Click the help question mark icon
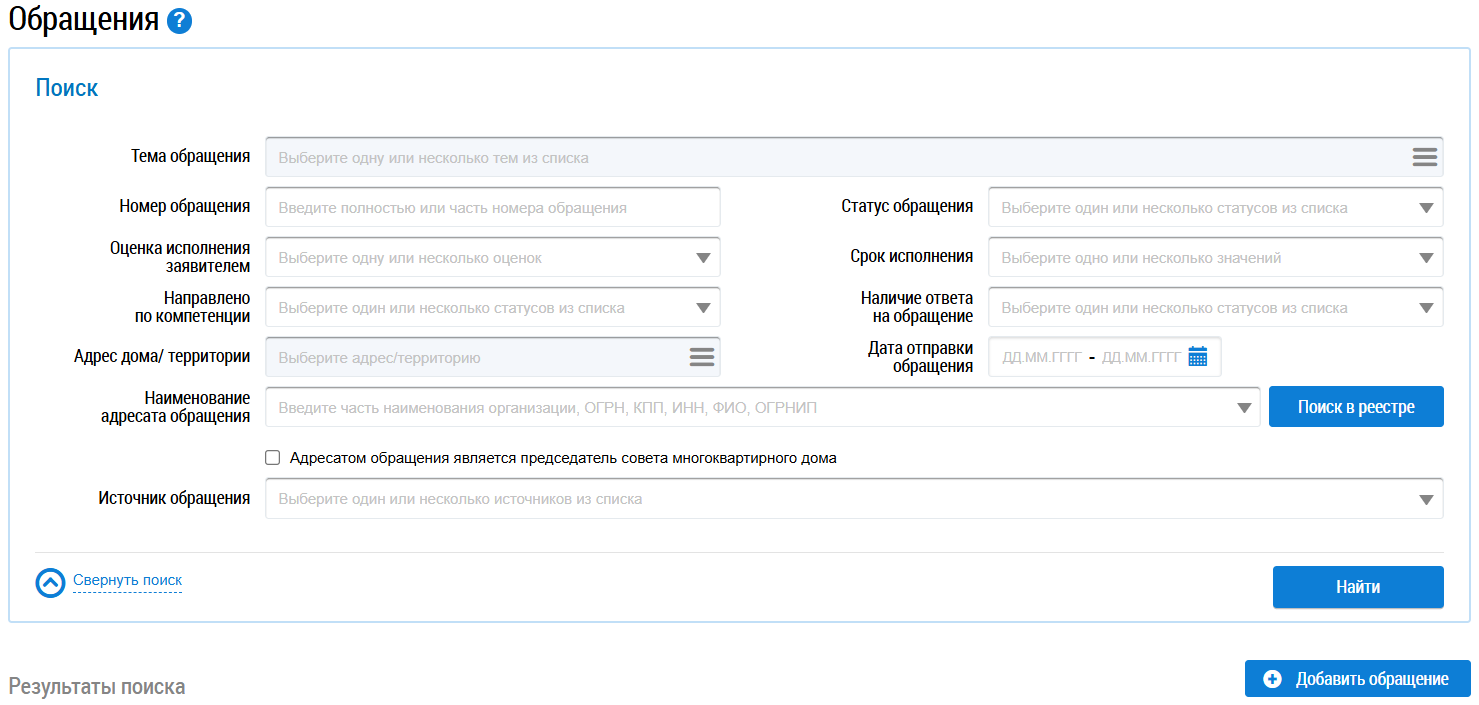The height and width of the screenshot is (705, 1479). click(x=179, y=21)
